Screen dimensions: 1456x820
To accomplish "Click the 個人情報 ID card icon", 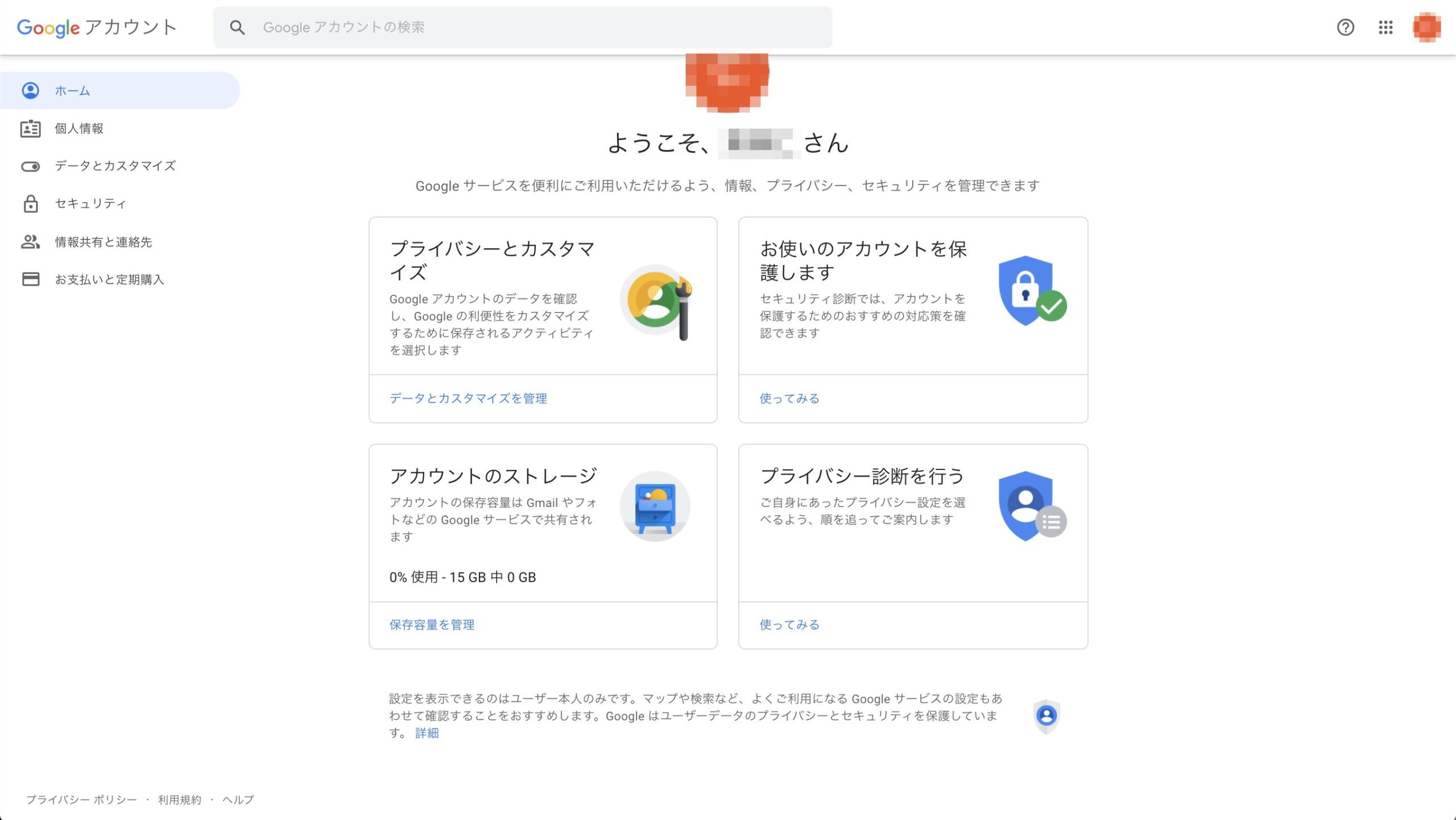I will click(30, 129).
